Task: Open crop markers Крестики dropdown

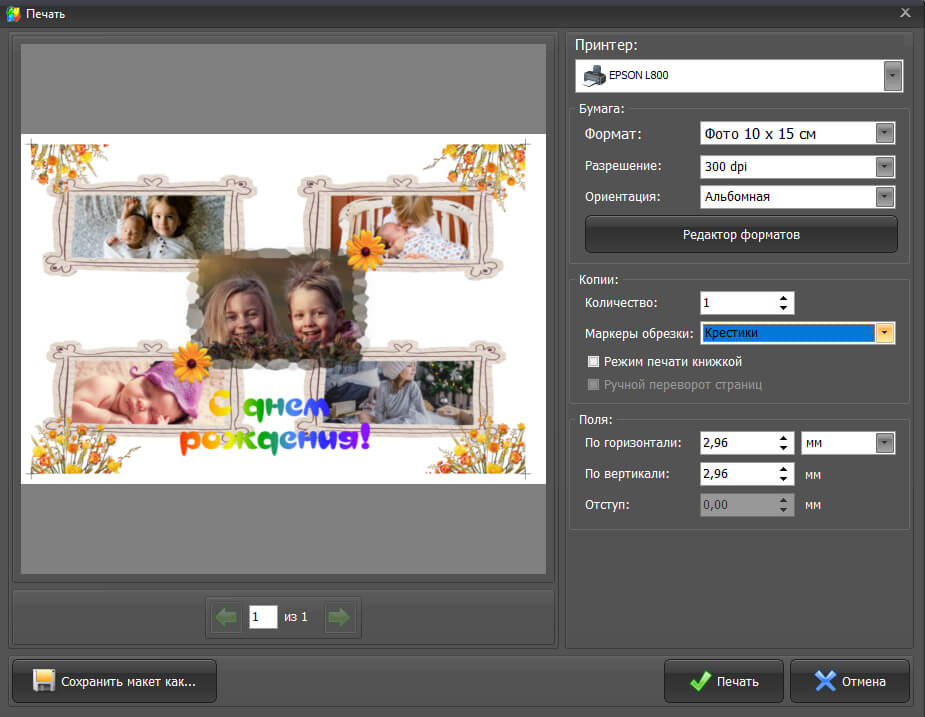Action: [x=884, y=333]
